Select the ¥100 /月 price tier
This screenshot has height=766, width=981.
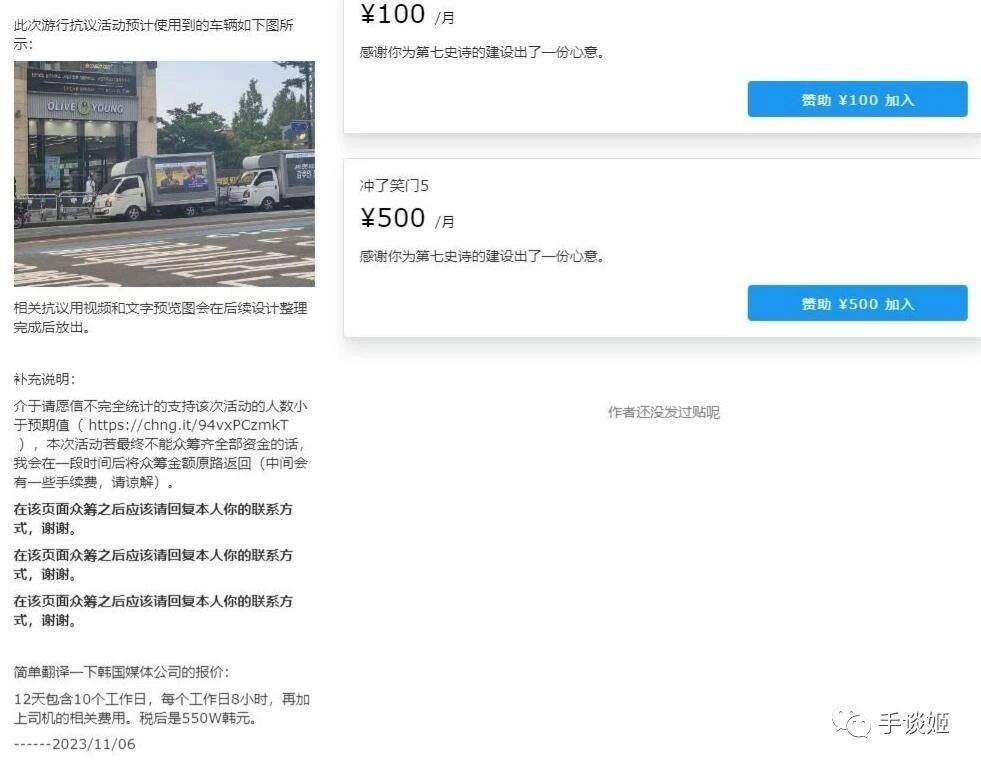coord(407,14)
